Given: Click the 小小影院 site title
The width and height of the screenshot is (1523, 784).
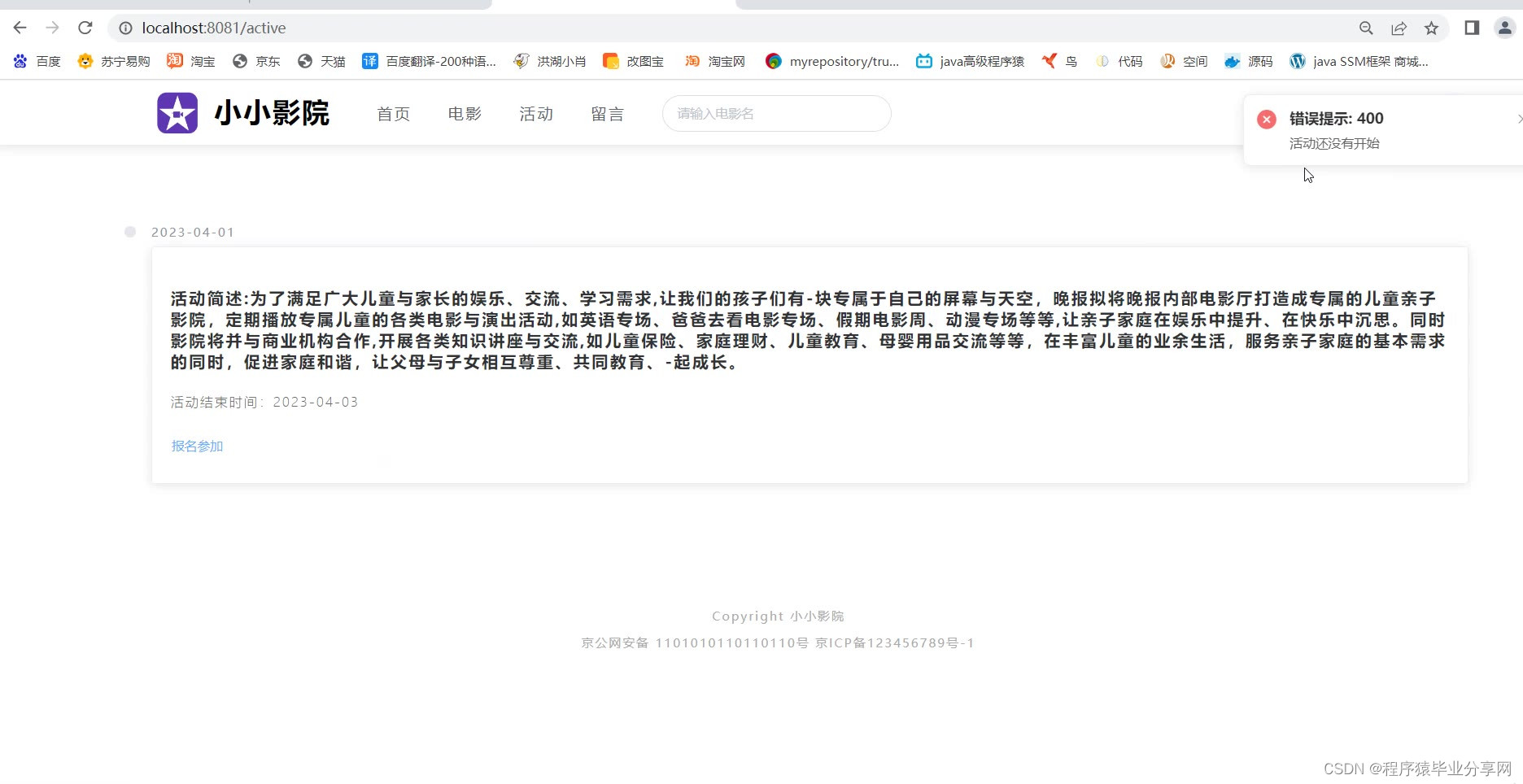Looking at the screenshot, I should 272,113.
